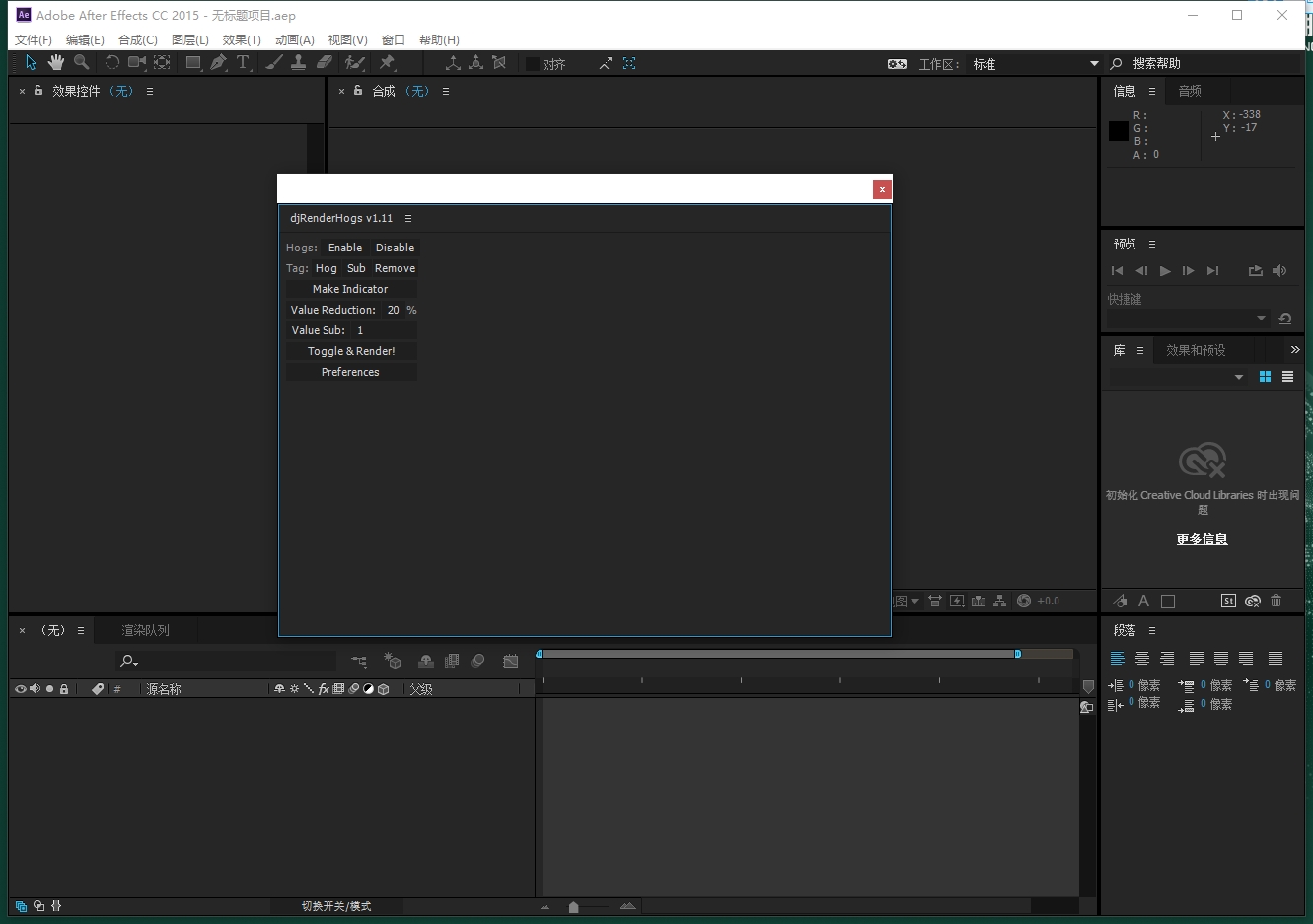Open the 合成(C) composition menu
This screenshot has width=1313, height=924.
(x=137, y=40)
